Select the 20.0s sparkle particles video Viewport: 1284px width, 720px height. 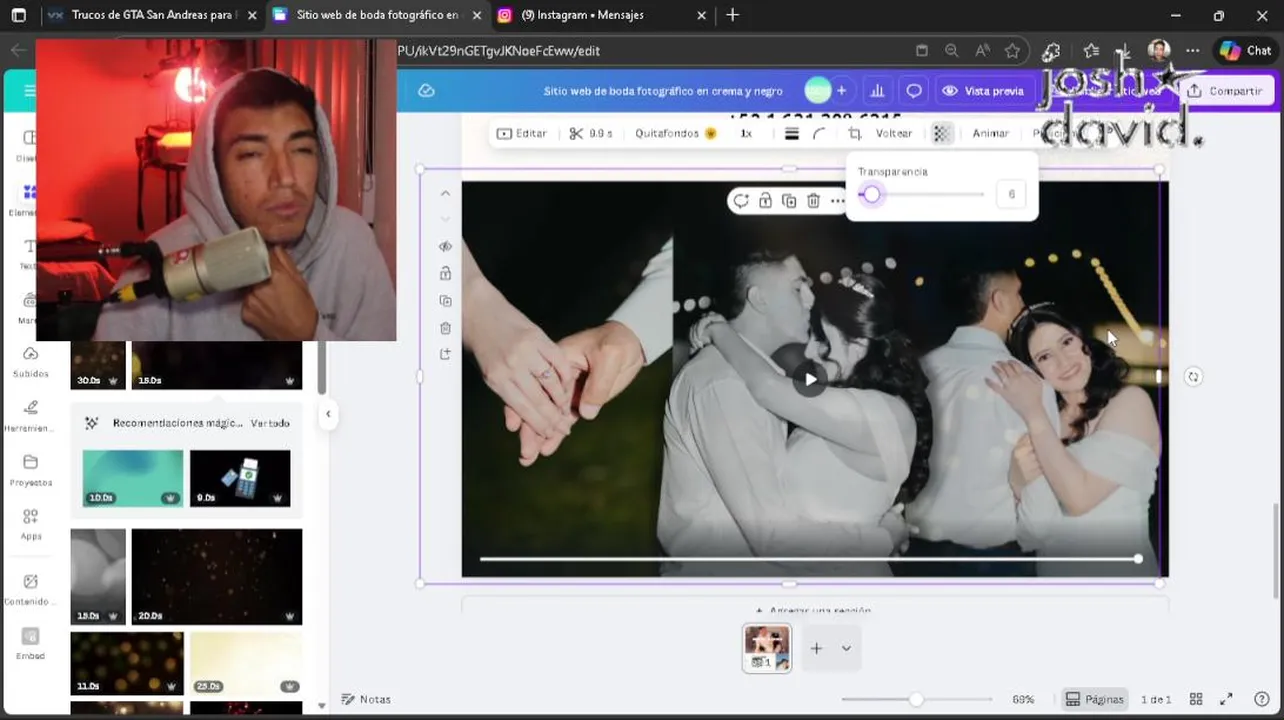tap(216, 577)
